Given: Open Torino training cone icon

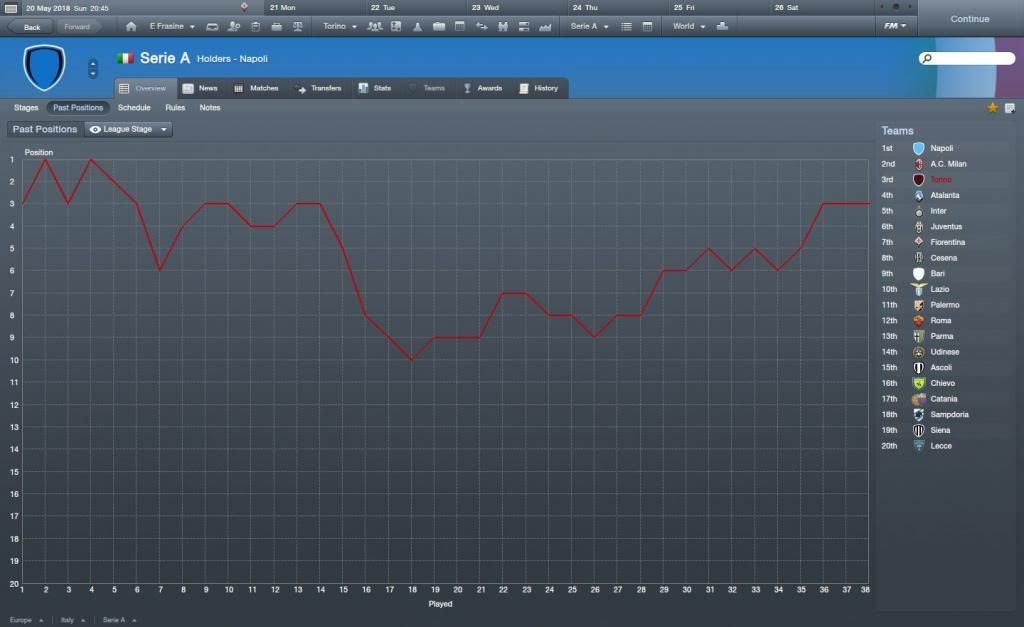Looking at the screenshot, I should 417,27.
